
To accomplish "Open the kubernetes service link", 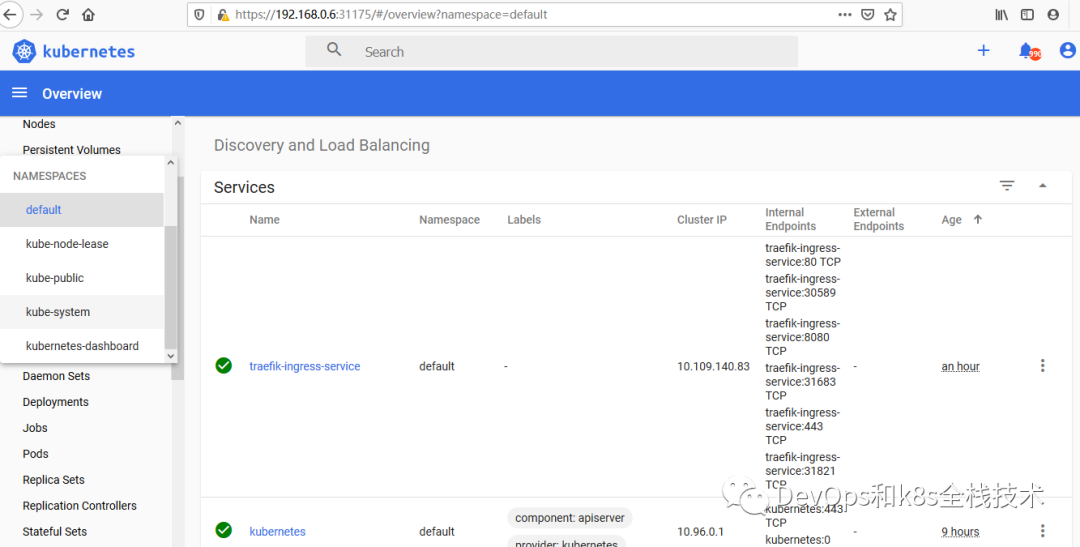I will 278,531.
